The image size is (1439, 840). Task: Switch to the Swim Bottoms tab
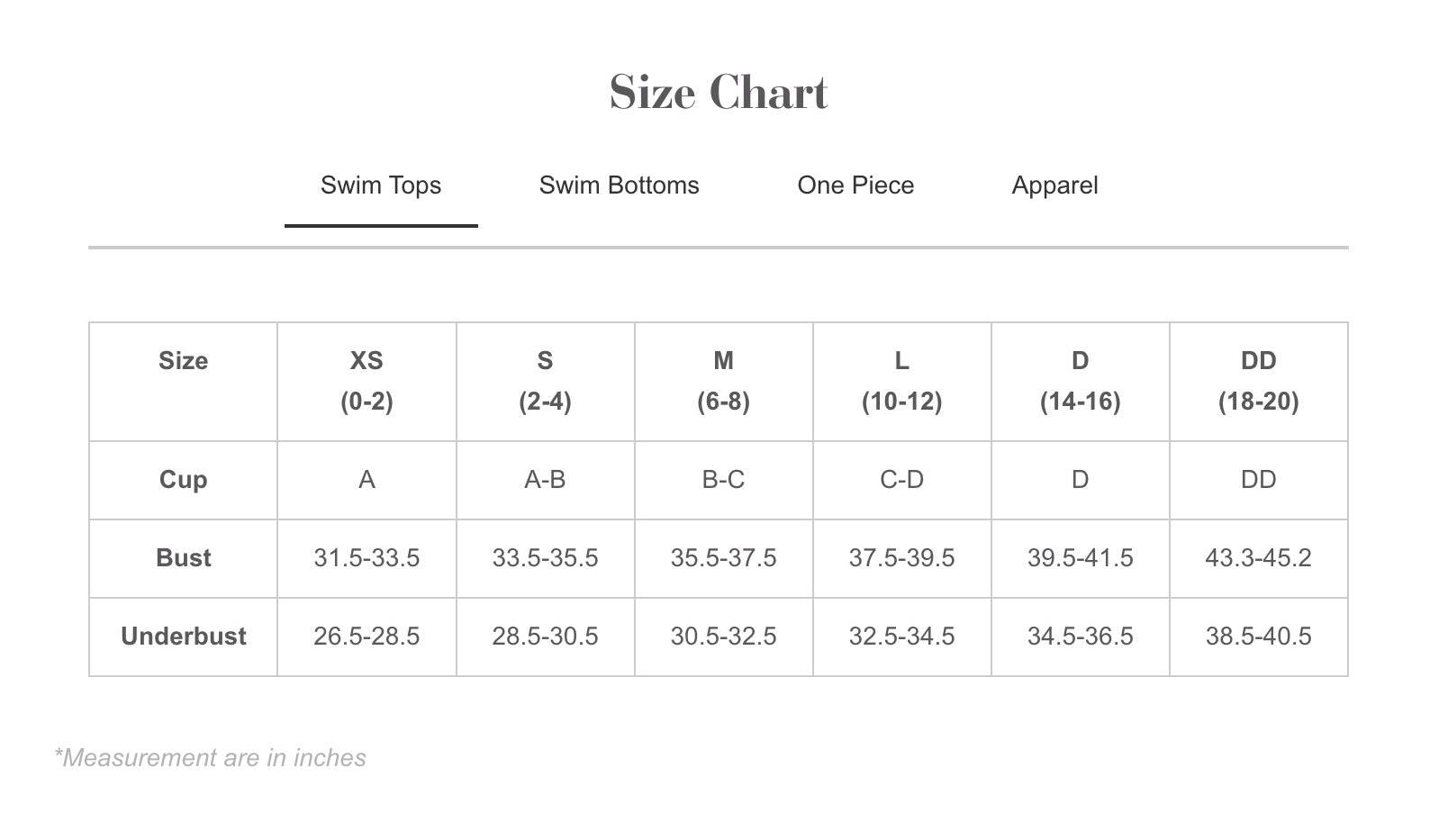(x=619, y=185)
